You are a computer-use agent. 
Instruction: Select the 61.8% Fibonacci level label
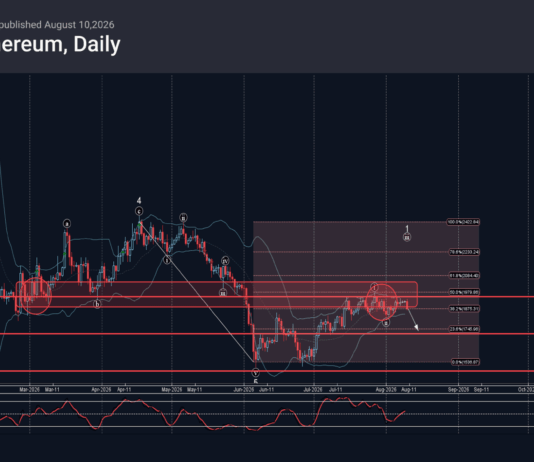(x=464, y=276)
